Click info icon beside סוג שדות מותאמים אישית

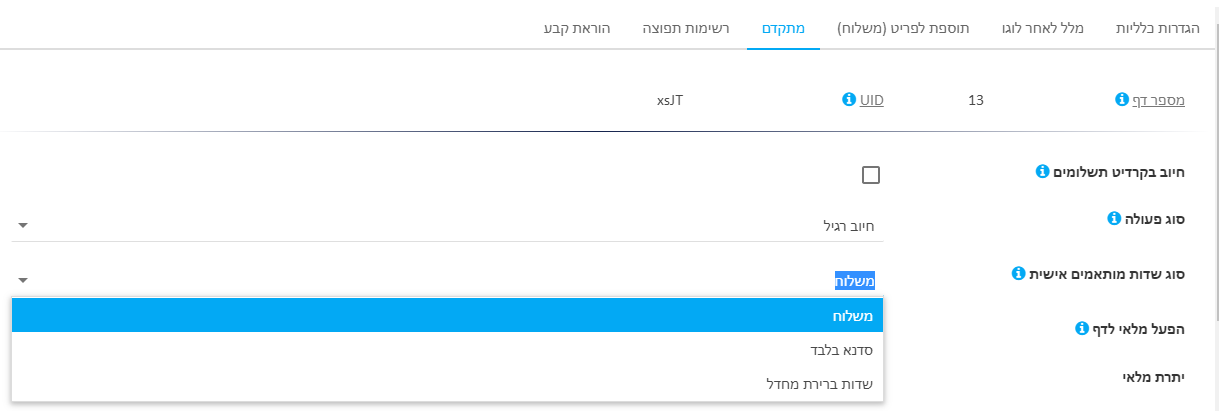pyautogui.click(x=1018, y=273)
